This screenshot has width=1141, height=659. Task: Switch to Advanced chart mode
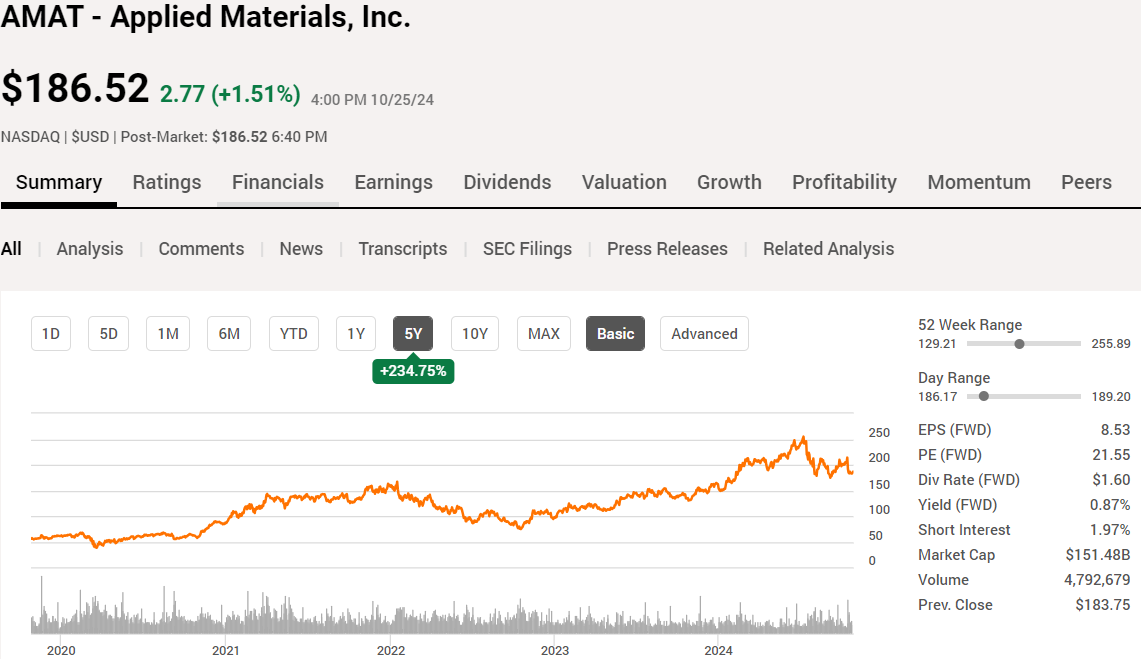pos(704,334)
